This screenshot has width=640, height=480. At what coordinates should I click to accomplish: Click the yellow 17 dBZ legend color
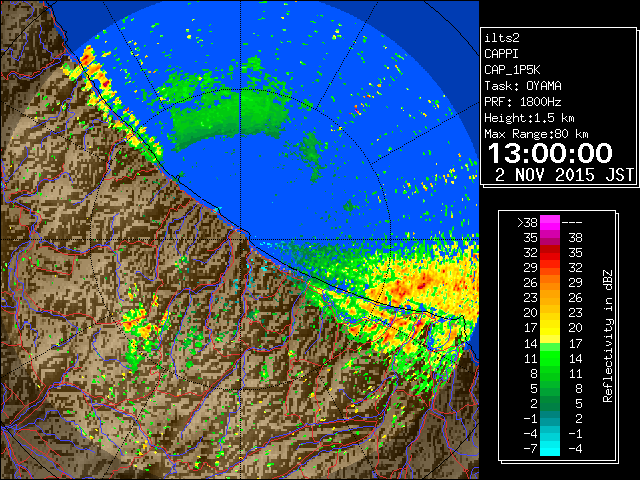pyautogui.click(x=550, y=328)
